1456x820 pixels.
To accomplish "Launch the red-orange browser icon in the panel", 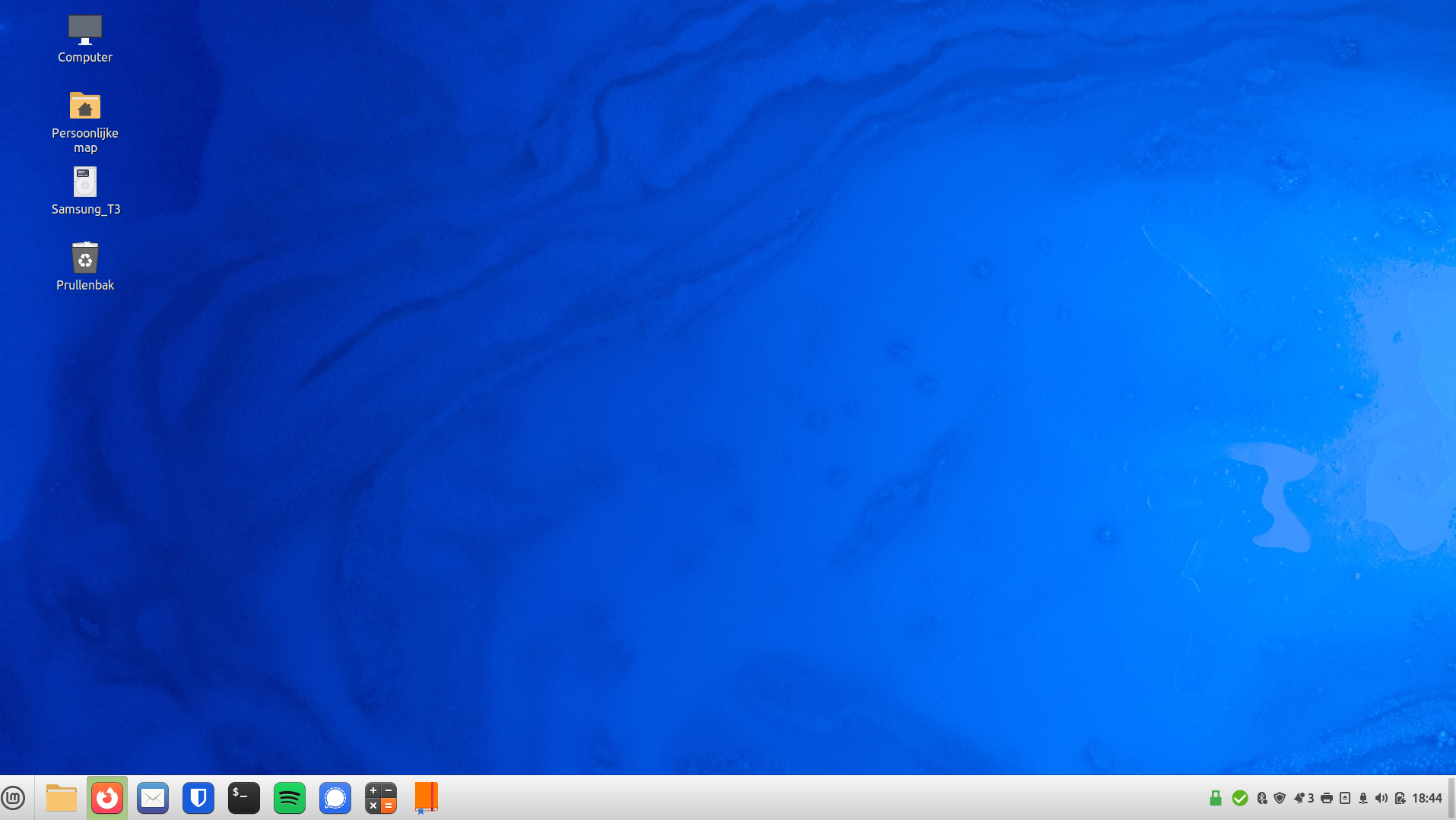I will point(107,798).
